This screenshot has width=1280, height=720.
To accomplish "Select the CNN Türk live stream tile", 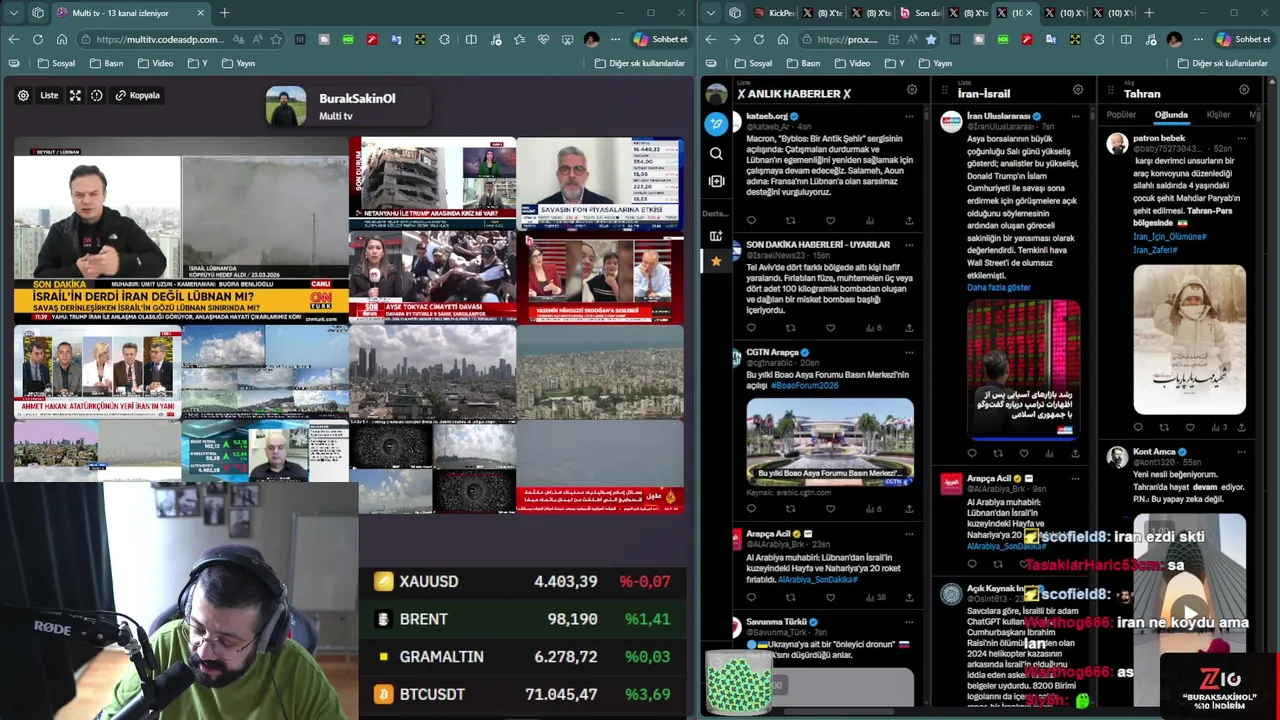I will tap(181, 231).
